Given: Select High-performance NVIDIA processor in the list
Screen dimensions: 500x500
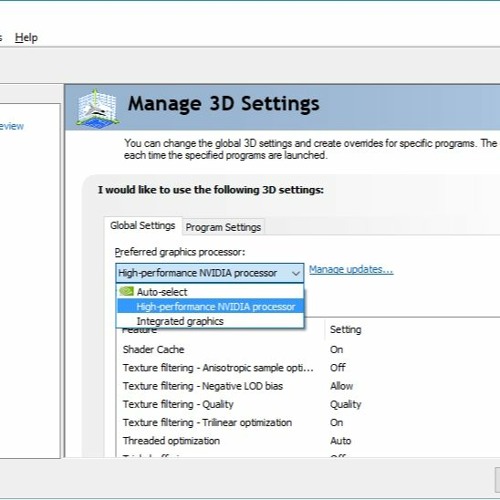Looking at the screenshot, I should coord(210,307).
